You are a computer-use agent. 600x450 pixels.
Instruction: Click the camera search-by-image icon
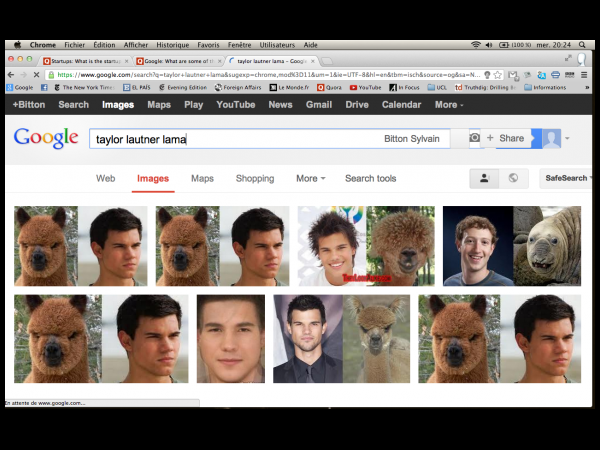click(475, 138)
